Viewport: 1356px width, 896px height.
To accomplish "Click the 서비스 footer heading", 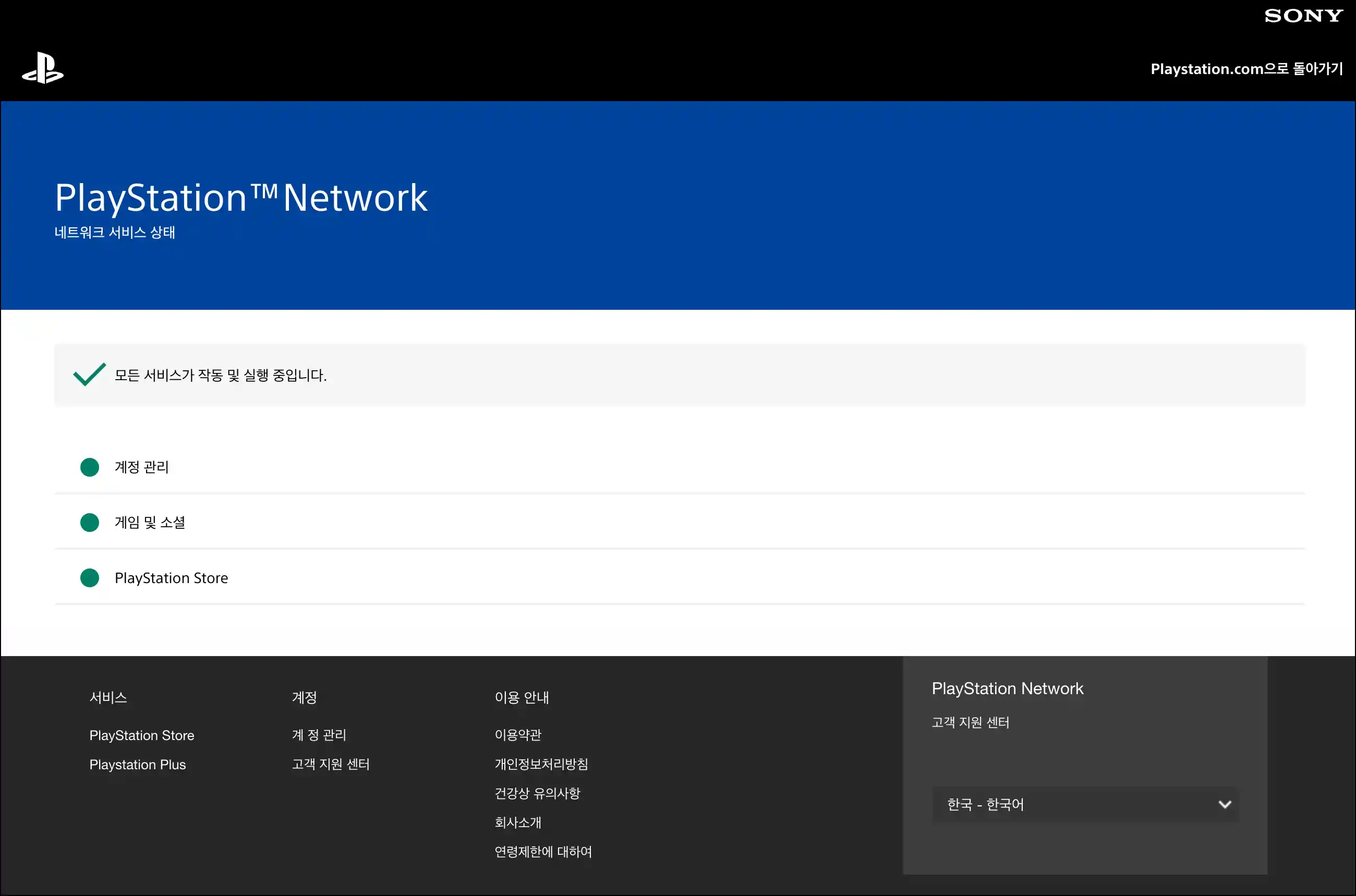I will click(x=108, y=697).
